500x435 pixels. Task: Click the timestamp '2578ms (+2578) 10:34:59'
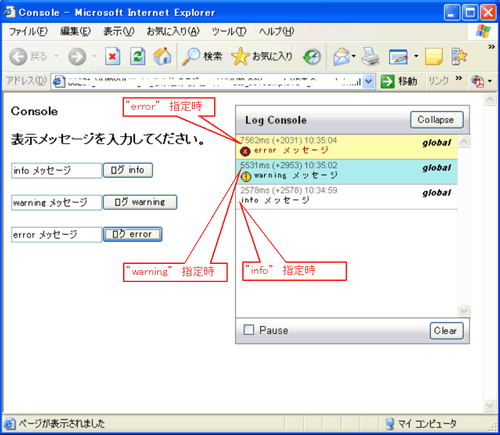point(289,190)
